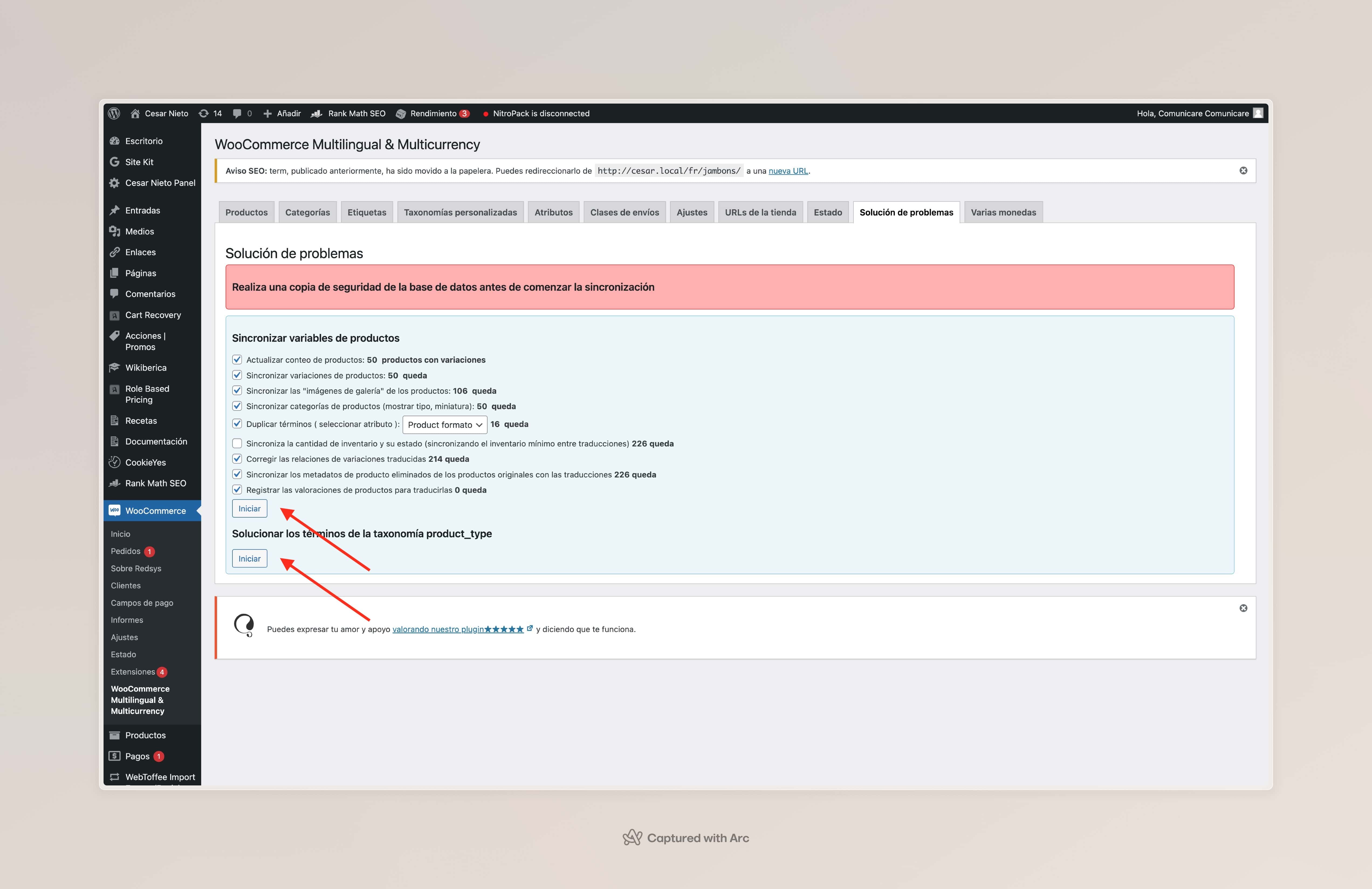The image size is (1372, 889).
Task: Click Iniciar under Sincronizar variables de productos
Action: coord(250,508)
